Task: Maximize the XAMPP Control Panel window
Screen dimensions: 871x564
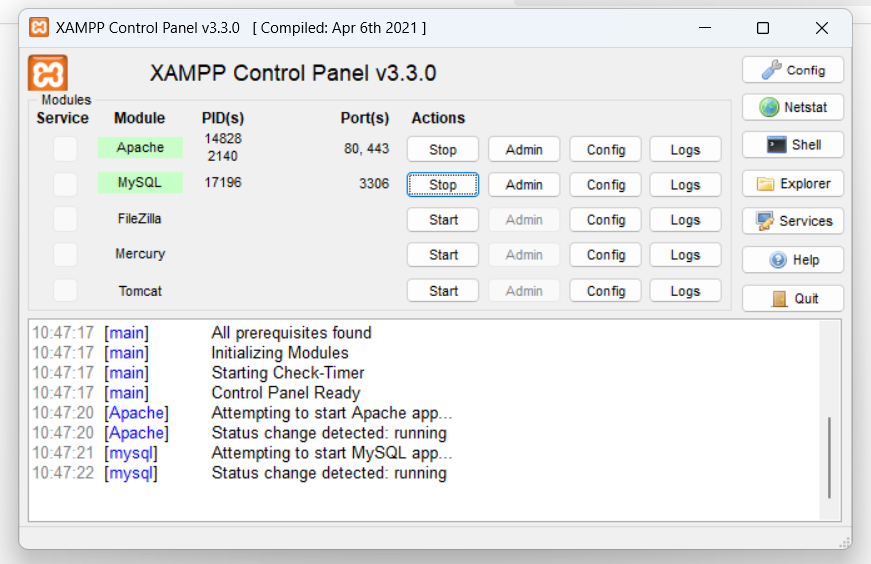Action: [x=763, y=28]
